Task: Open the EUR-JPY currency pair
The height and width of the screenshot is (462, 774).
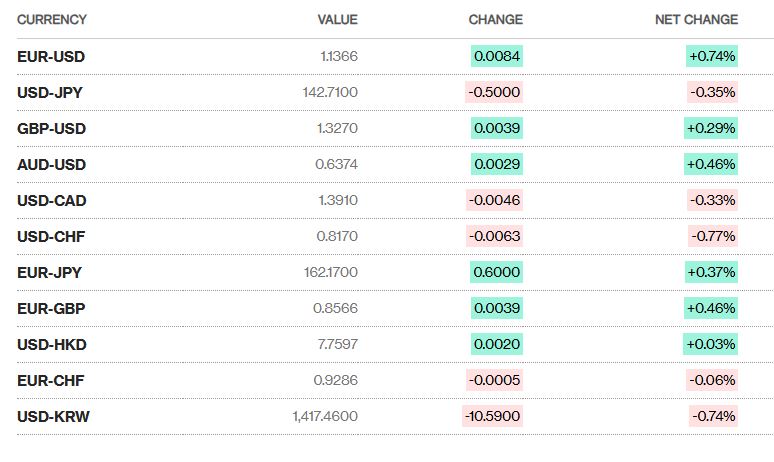Action: tap(49, 272)
